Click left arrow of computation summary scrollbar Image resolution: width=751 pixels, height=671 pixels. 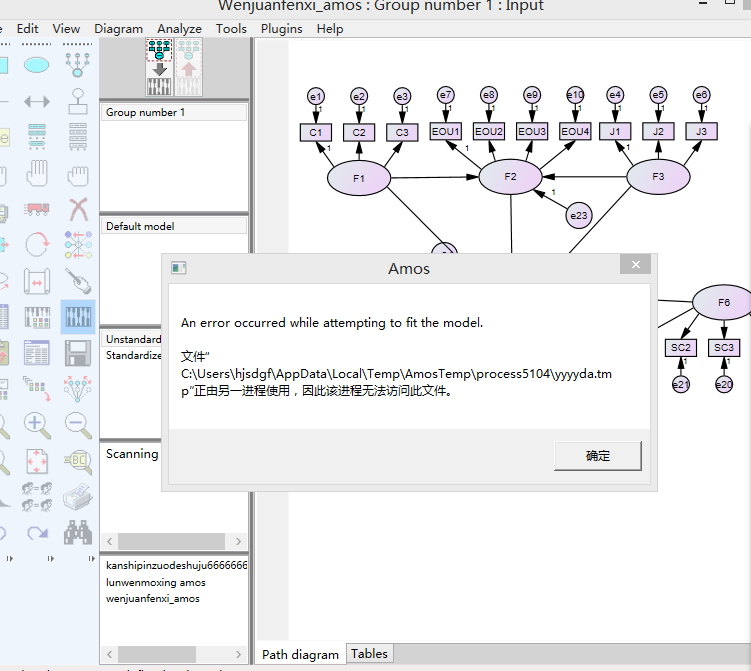point(110,542)
